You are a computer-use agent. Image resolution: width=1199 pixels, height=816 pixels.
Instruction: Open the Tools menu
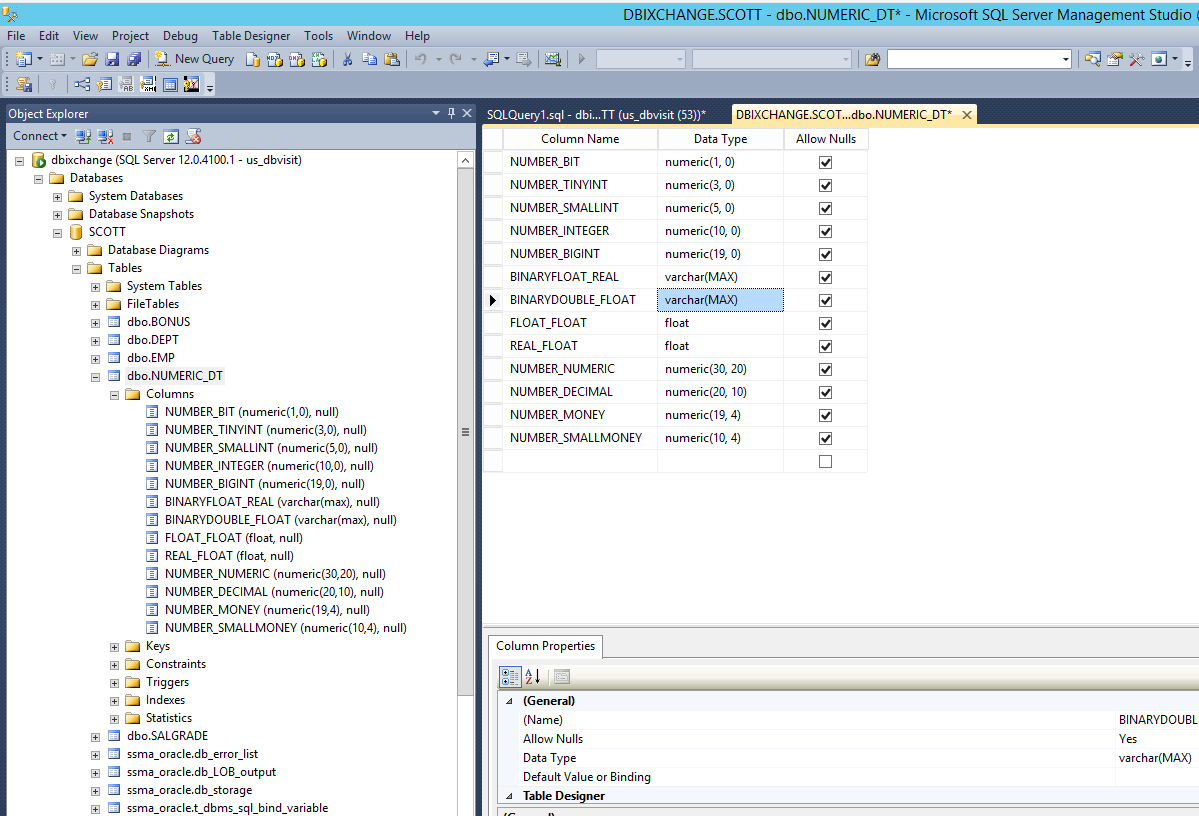tap(318, 36)
